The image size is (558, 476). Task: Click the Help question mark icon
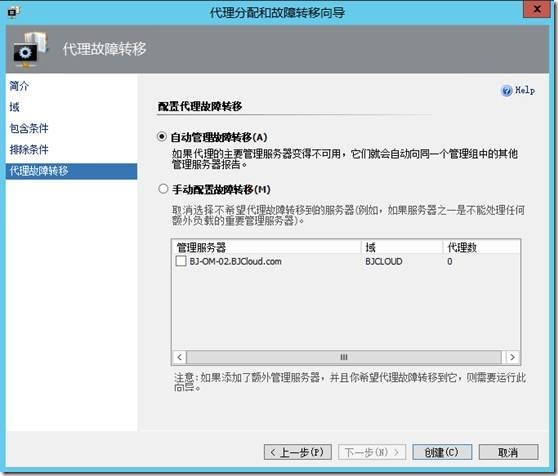tap(506, 91)
